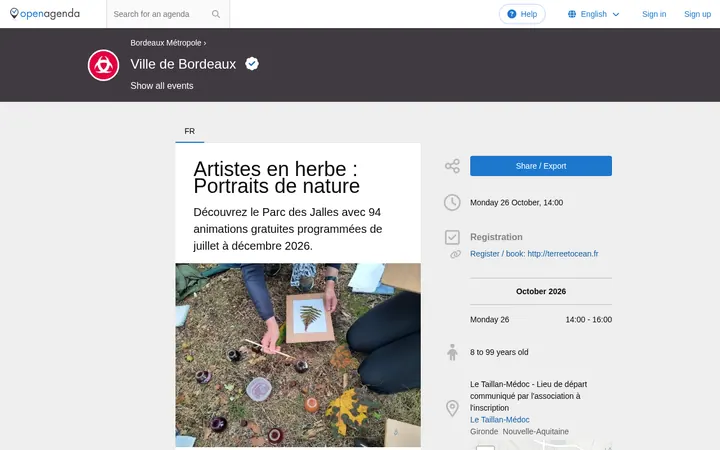Open the event photo of leaf painting
This screenshot has width=720, height=450.
[298, 355]
